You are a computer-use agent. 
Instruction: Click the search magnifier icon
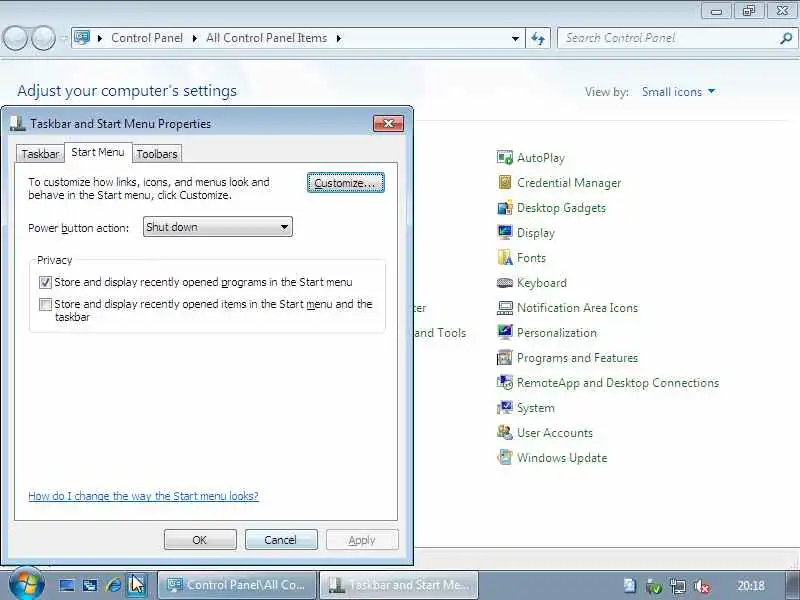[786, 38]
